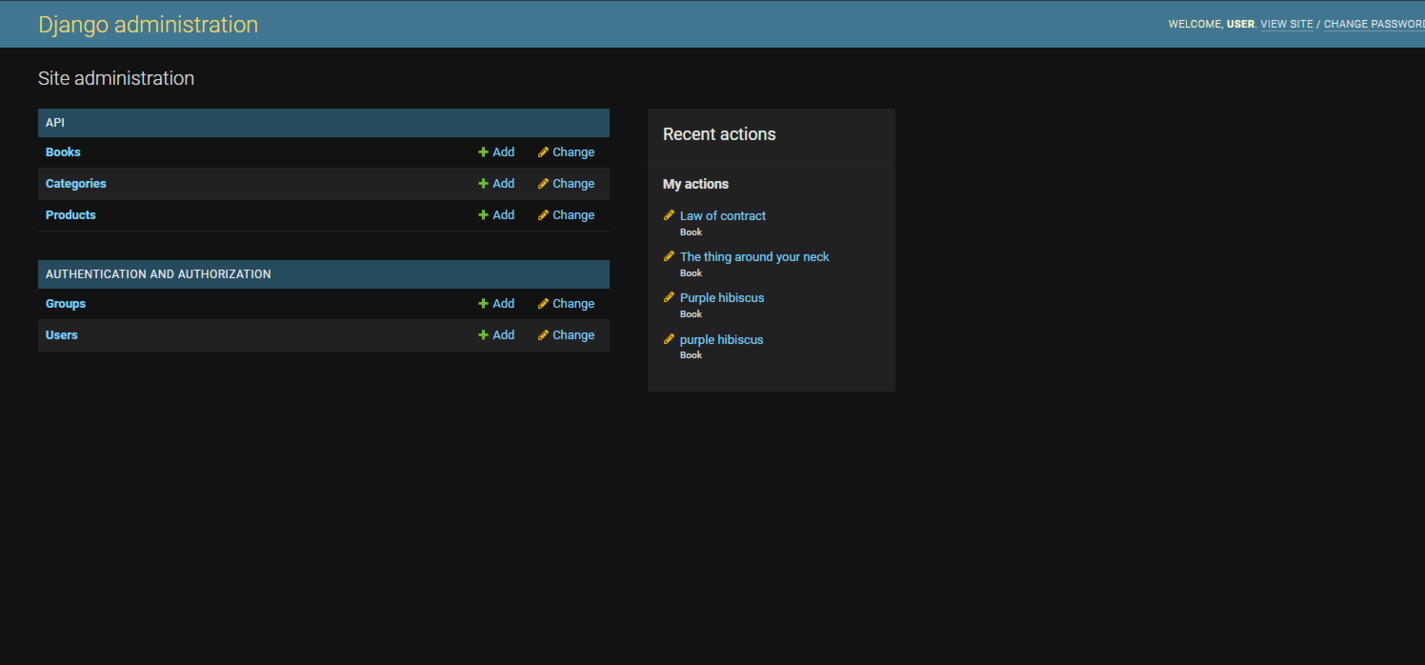Click the pencil icon beside Users row
The image size is (1425, 665).
541,335
